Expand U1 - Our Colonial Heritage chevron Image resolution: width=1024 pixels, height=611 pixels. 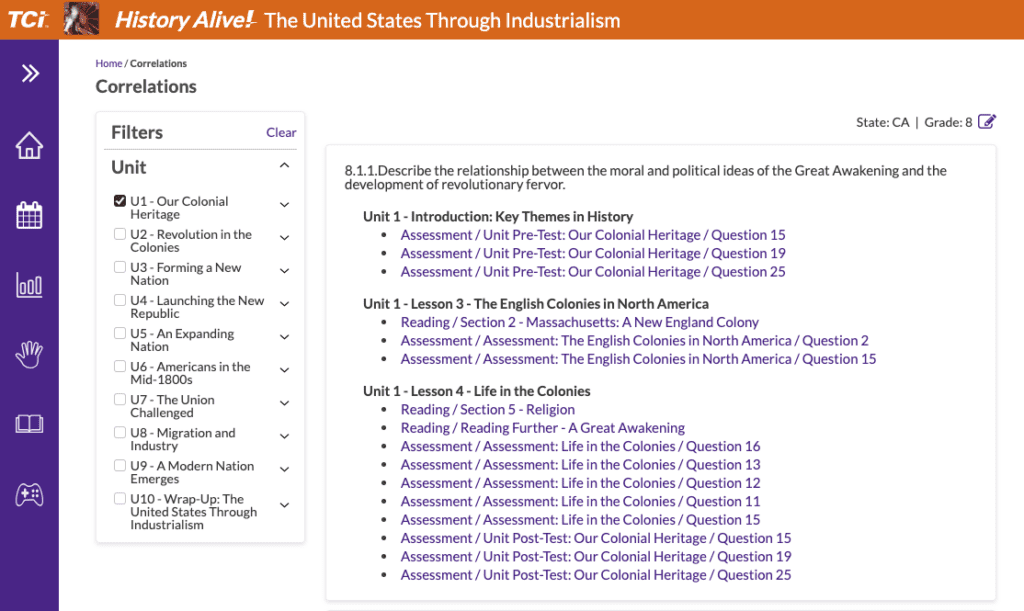284,205
